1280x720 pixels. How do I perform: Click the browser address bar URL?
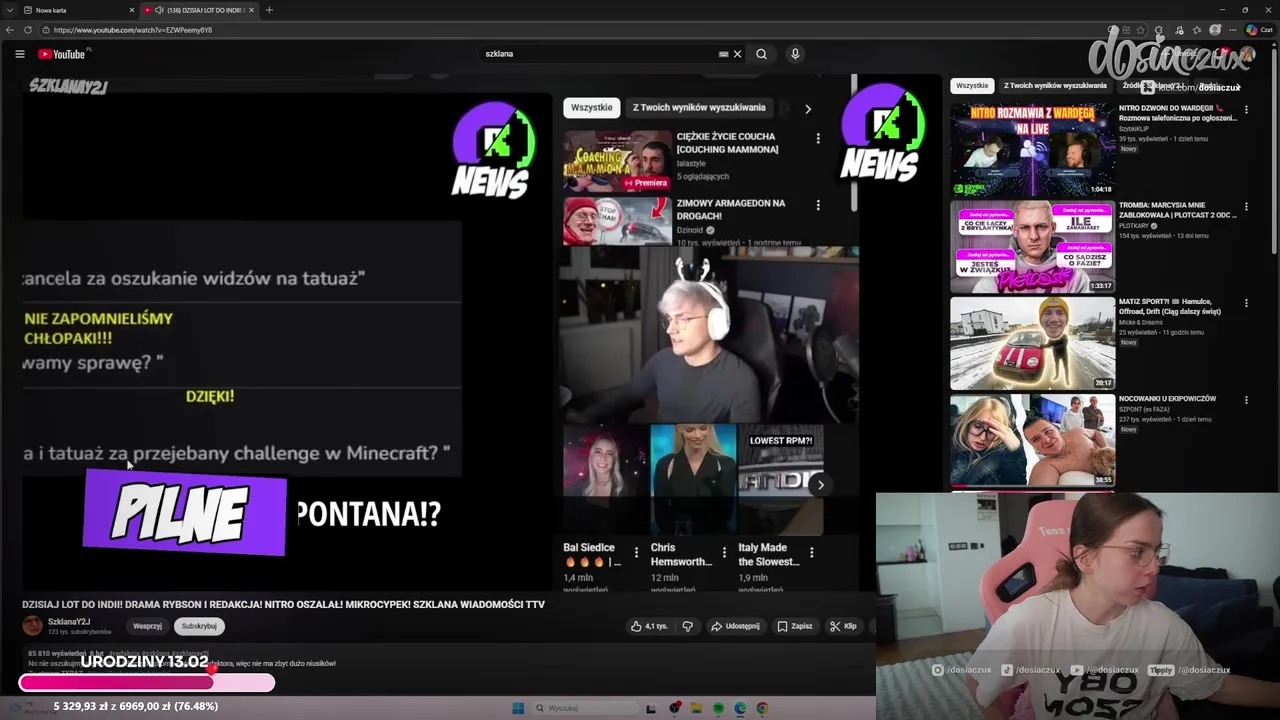[x=132, y=30]
